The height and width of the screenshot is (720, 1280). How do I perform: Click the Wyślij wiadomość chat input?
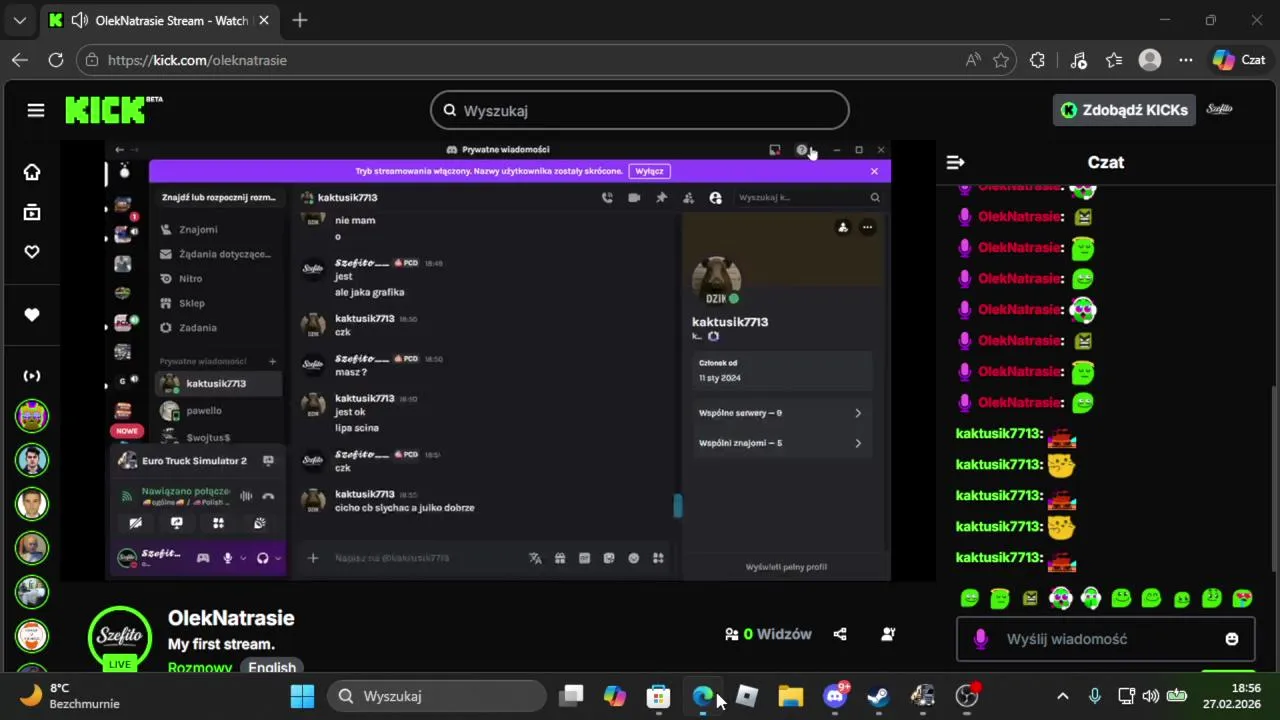[1105, 639]
